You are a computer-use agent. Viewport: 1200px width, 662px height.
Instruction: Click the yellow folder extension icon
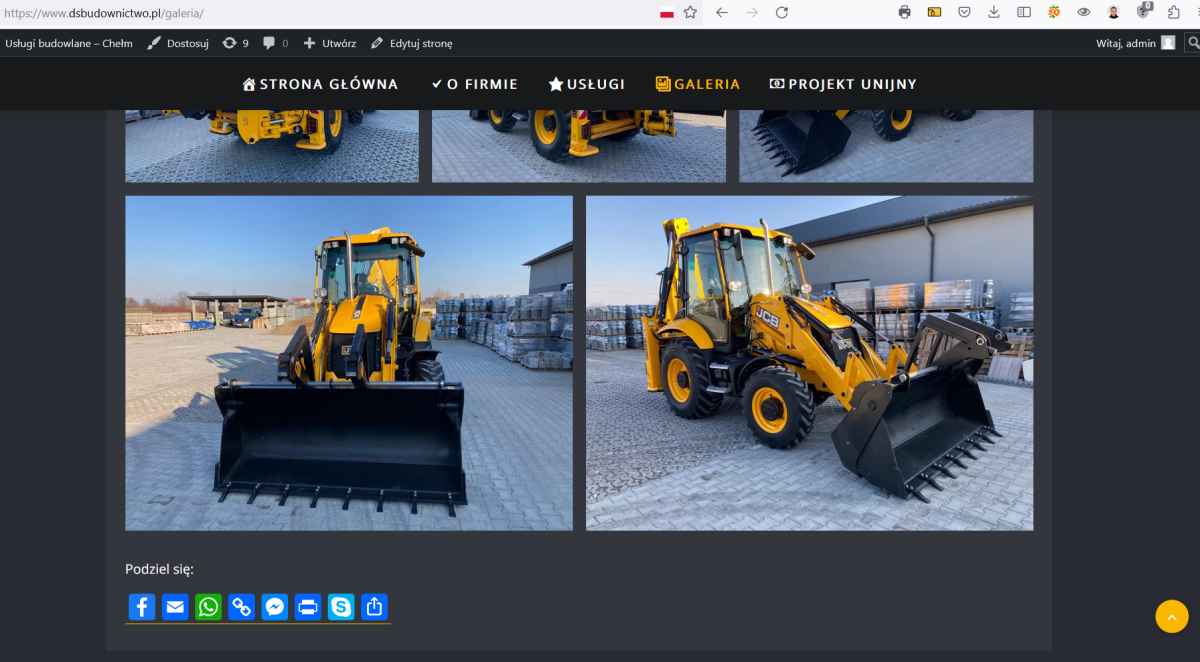click(x=935, y=13)
